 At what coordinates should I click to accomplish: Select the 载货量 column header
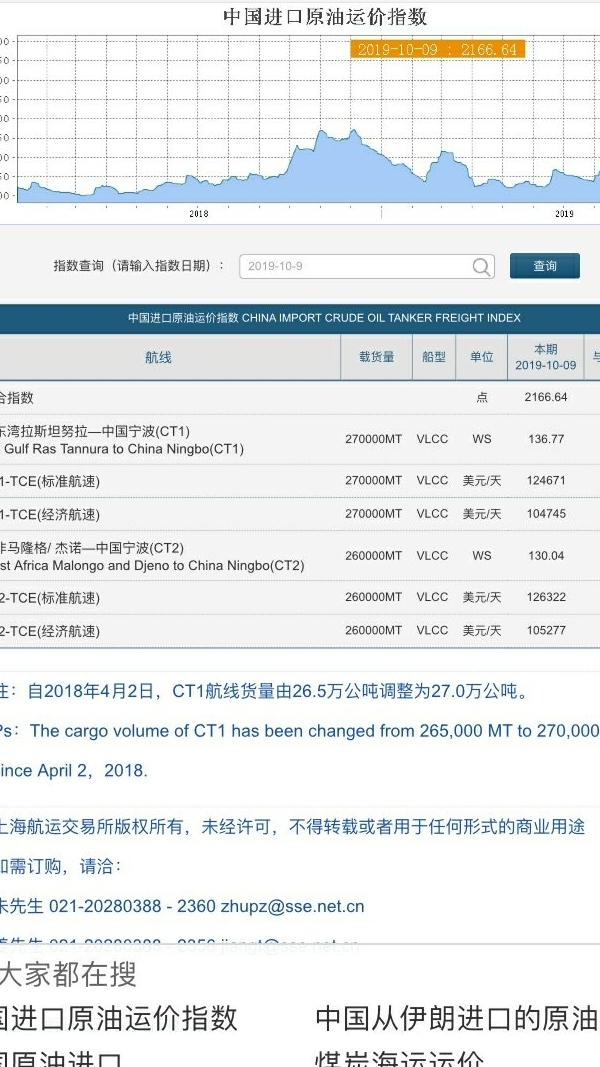(376, 358)
